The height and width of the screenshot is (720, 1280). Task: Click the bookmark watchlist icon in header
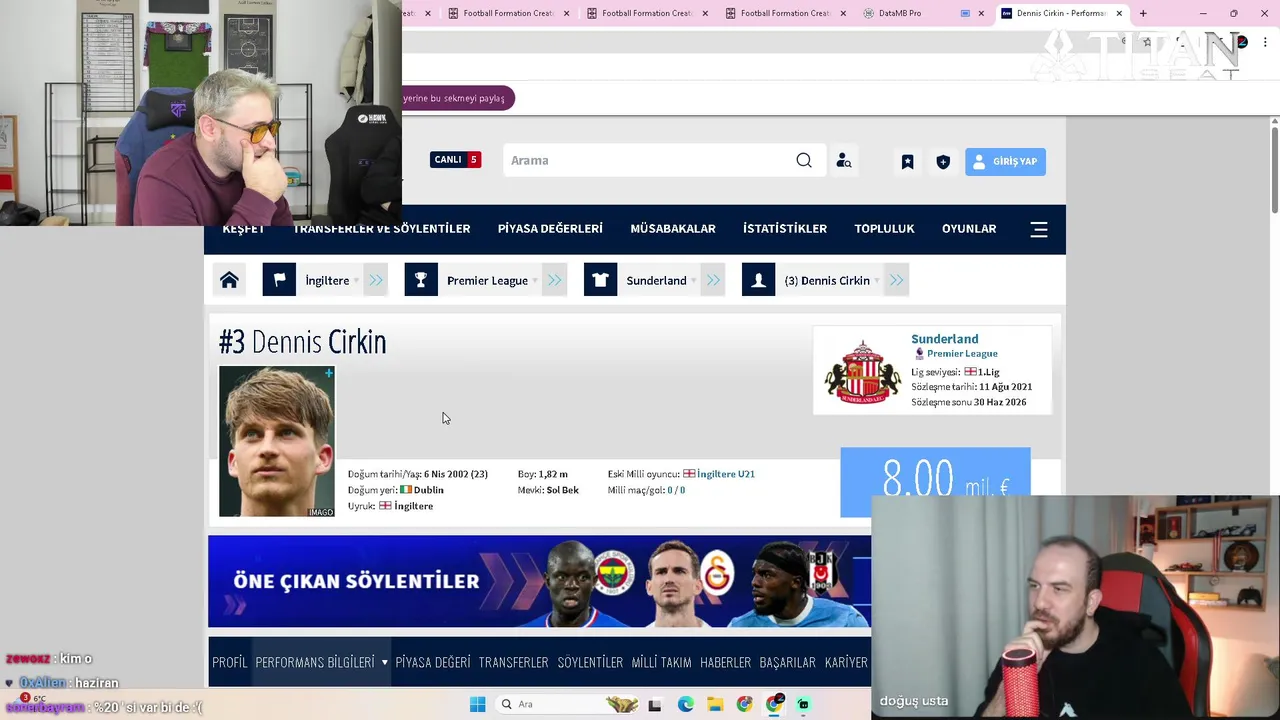click(x=907, y=161)
